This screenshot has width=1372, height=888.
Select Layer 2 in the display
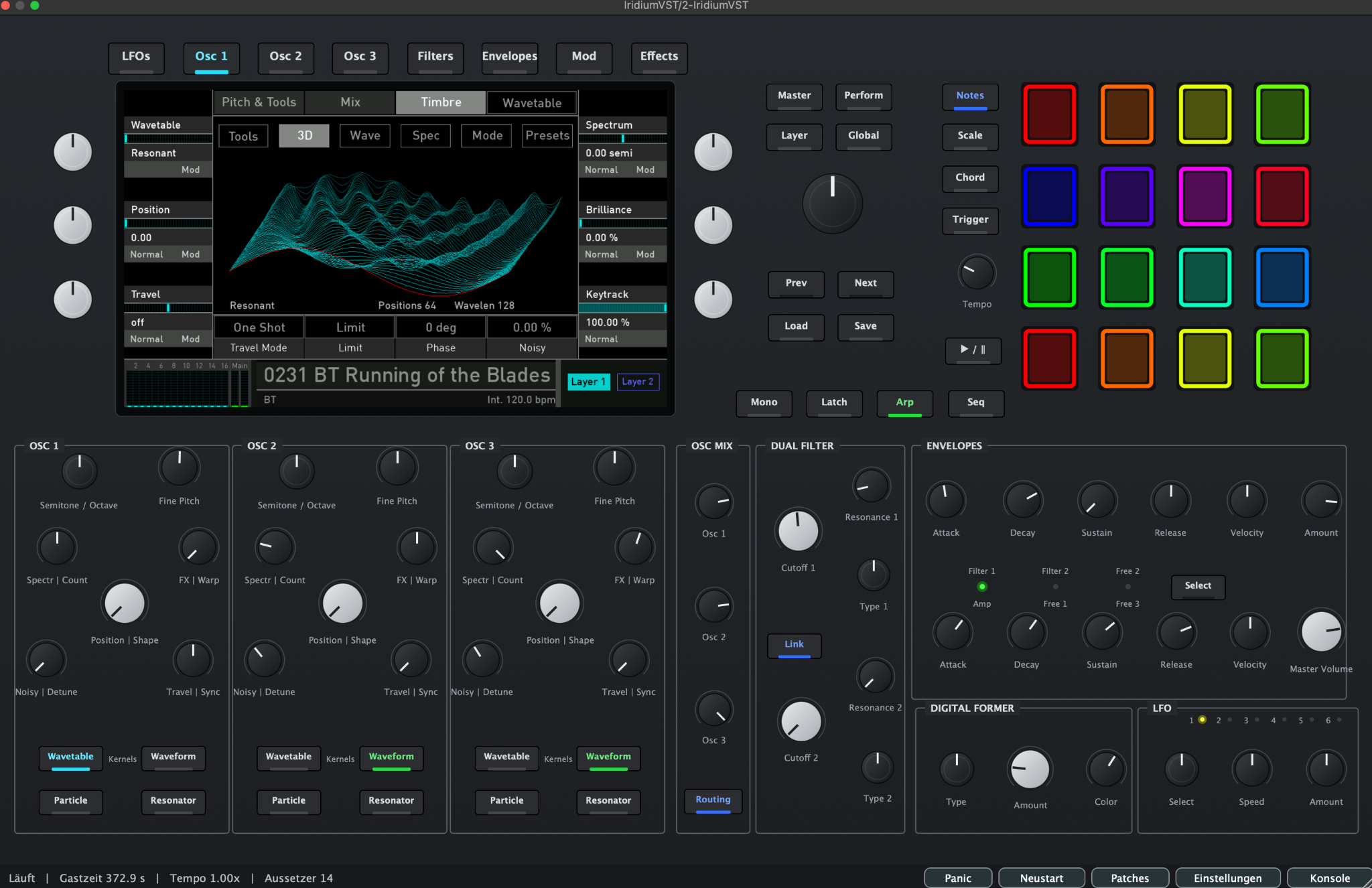(x=638, y=382)
